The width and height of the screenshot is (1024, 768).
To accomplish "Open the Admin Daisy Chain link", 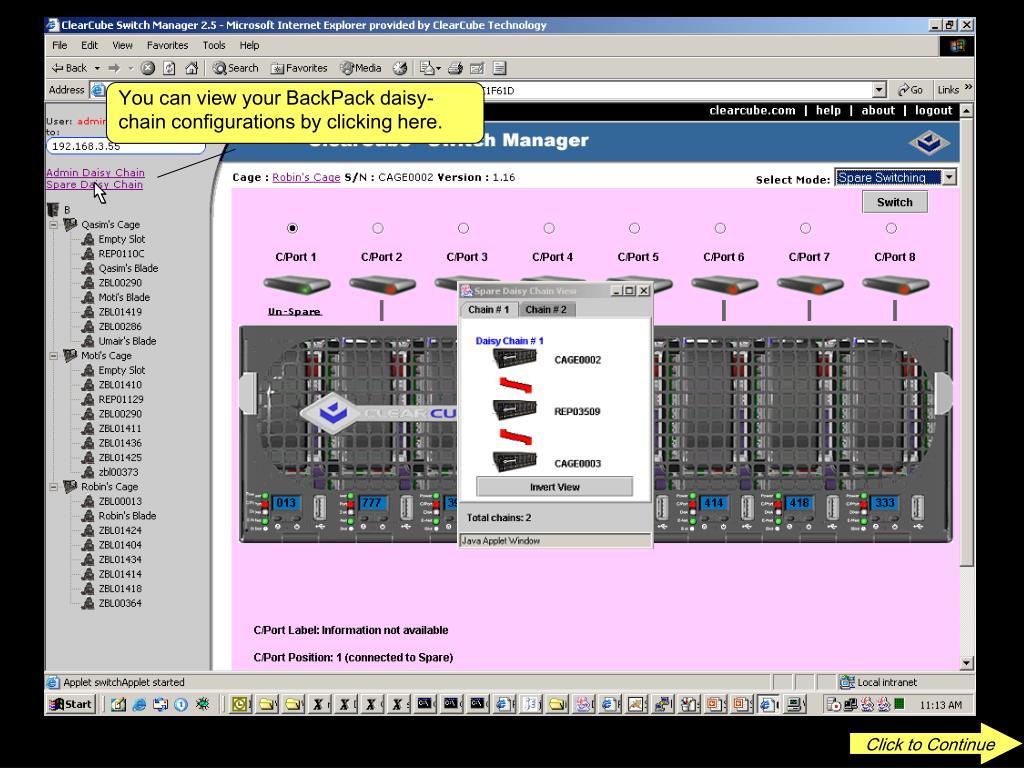I will 95,172.
